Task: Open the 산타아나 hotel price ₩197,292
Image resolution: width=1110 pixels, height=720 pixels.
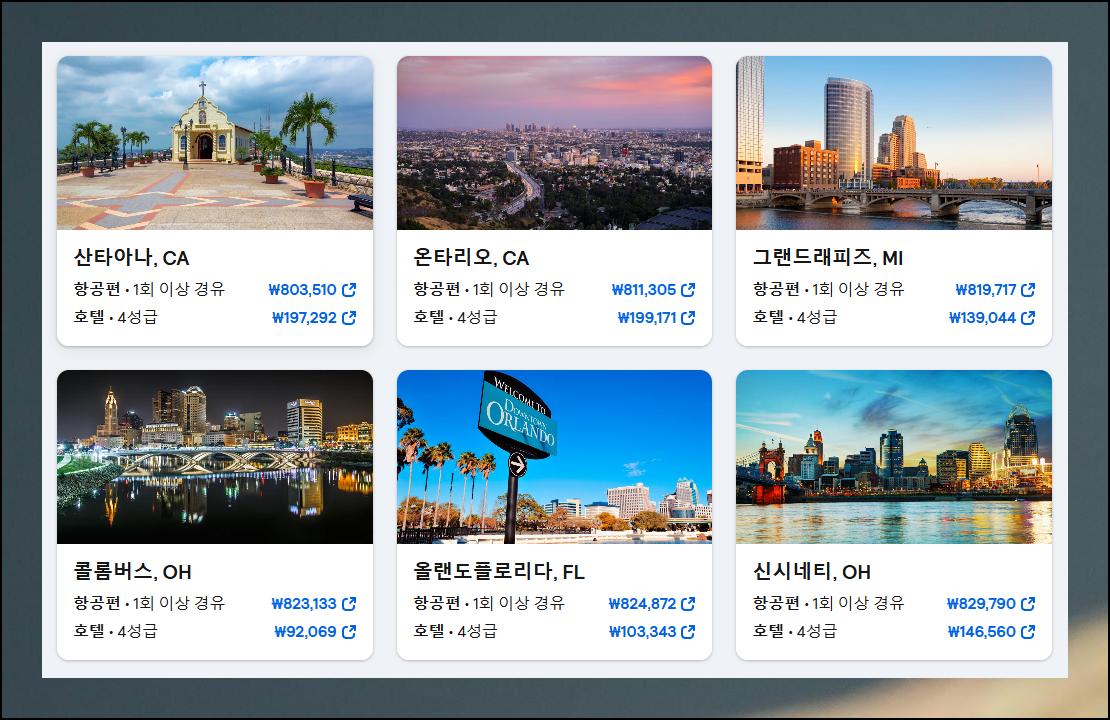Action: click(304, 318)
